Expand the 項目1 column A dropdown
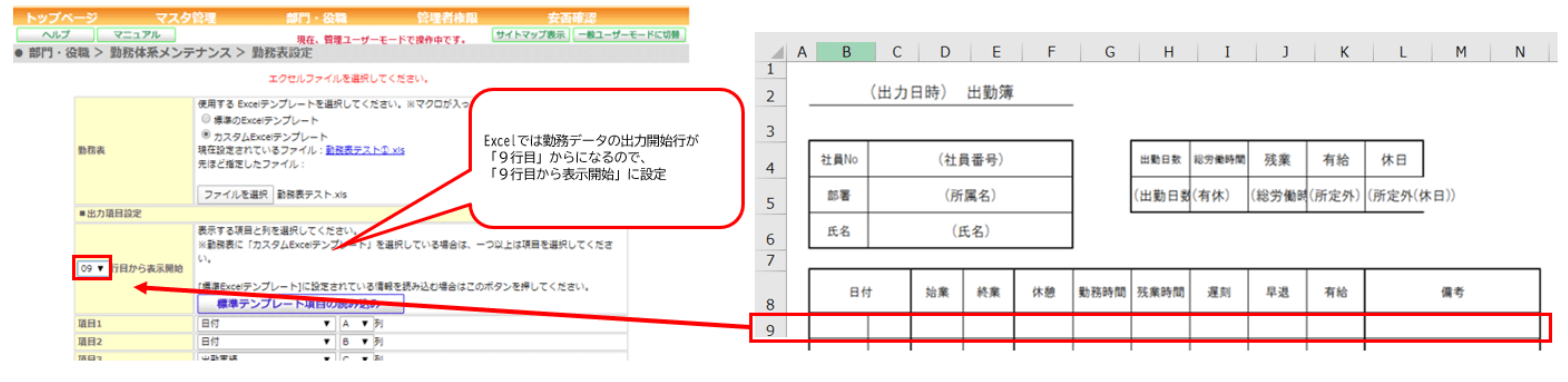Image resolution: width=1568 pixels, height=382 pixels. click(355, 324)
